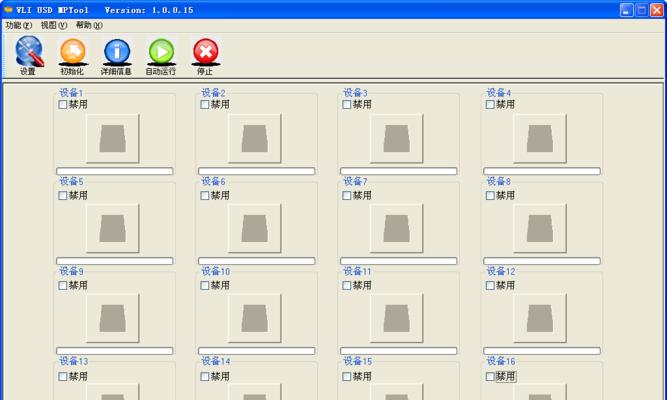667x400 pixels.
Task: Click the 设备10 progress bar
Action: (257, 351)
